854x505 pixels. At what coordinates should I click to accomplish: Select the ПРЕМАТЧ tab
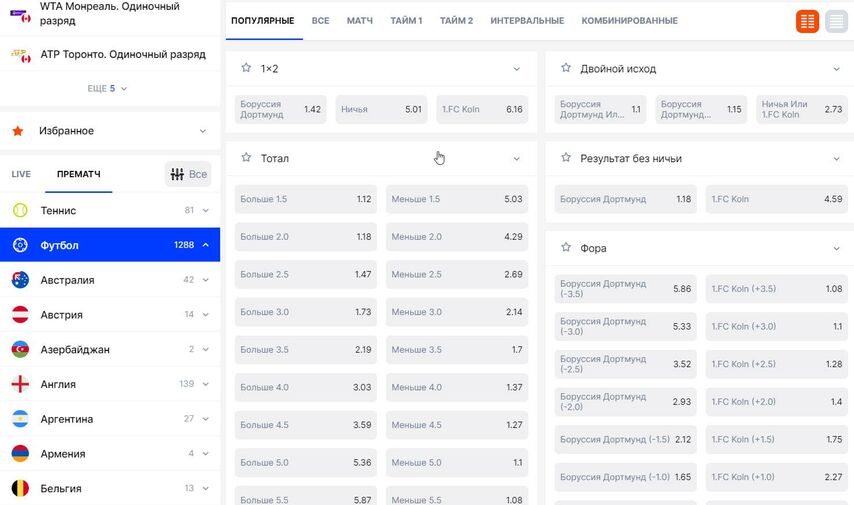[78, 174]
